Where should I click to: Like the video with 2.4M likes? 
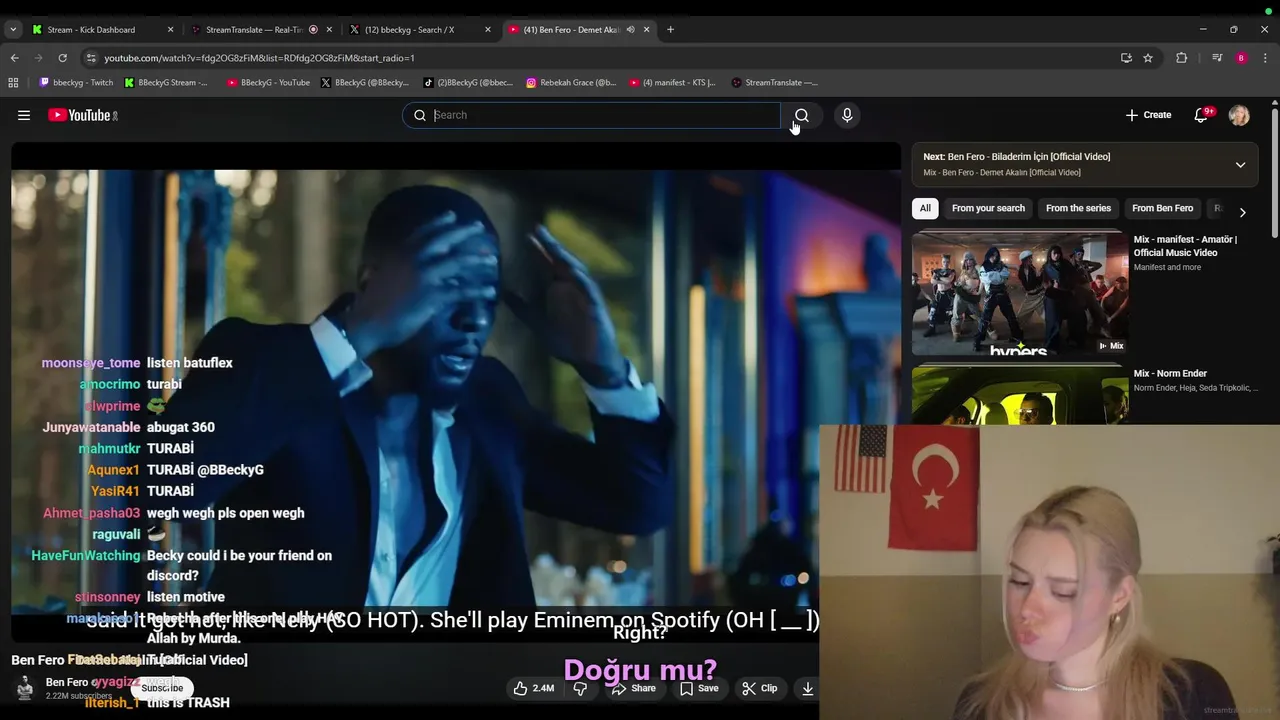pyautogui.click(x=534, y=688)
